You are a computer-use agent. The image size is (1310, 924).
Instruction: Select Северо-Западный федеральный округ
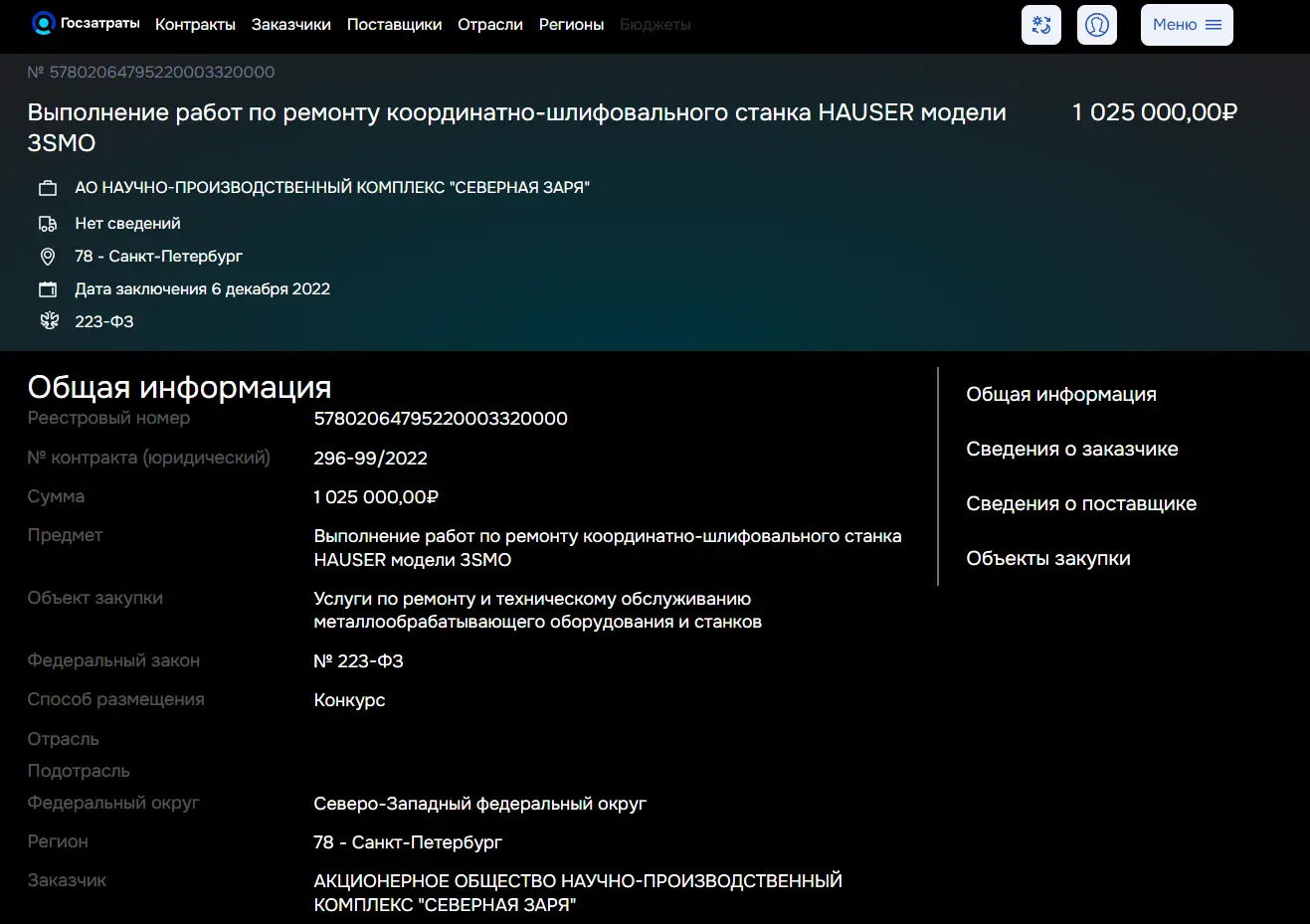coord(479,804)
